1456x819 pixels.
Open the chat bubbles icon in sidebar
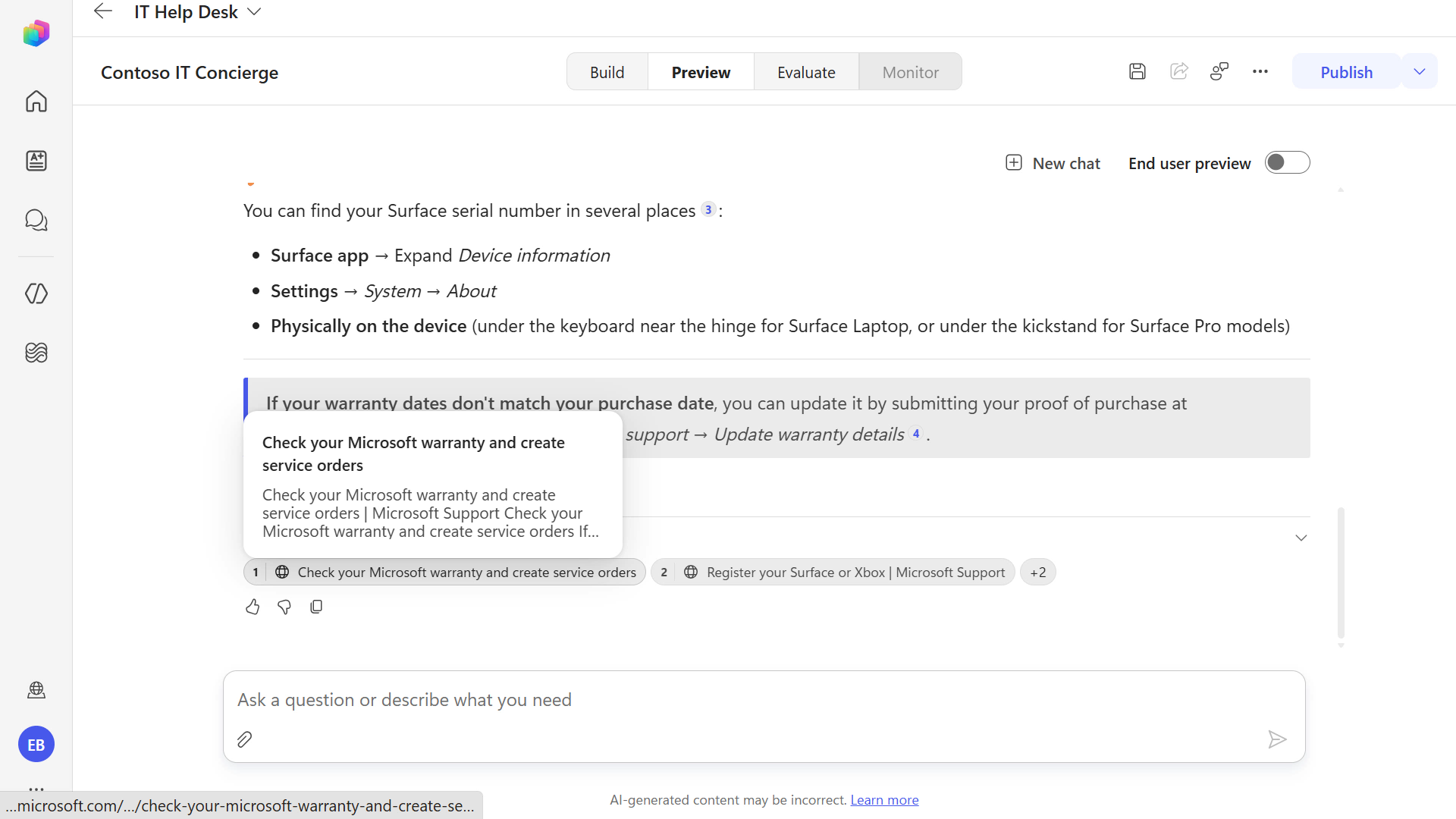[36, 220]
